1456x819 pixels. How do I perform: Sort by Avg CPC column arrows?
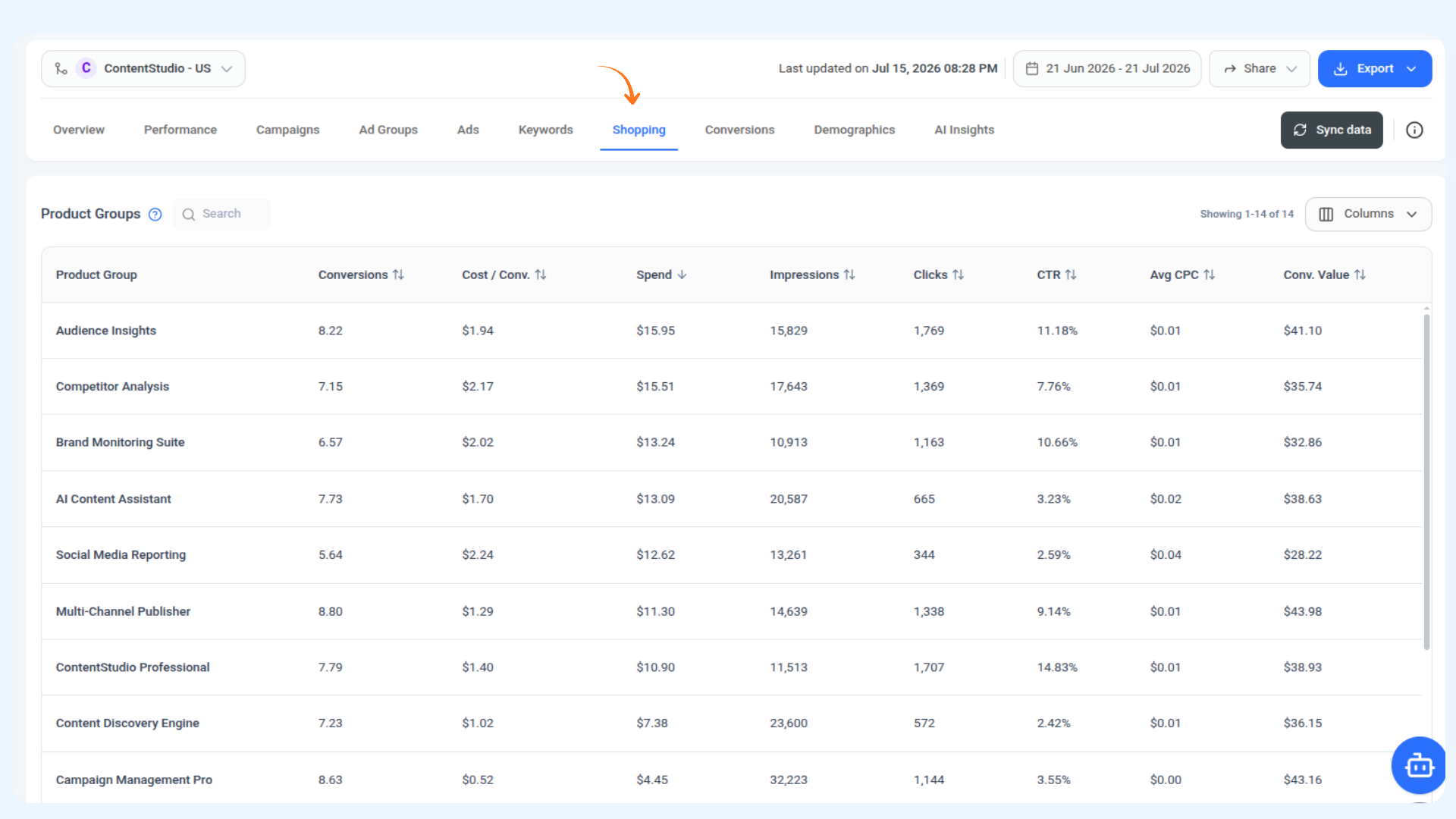1210,275
